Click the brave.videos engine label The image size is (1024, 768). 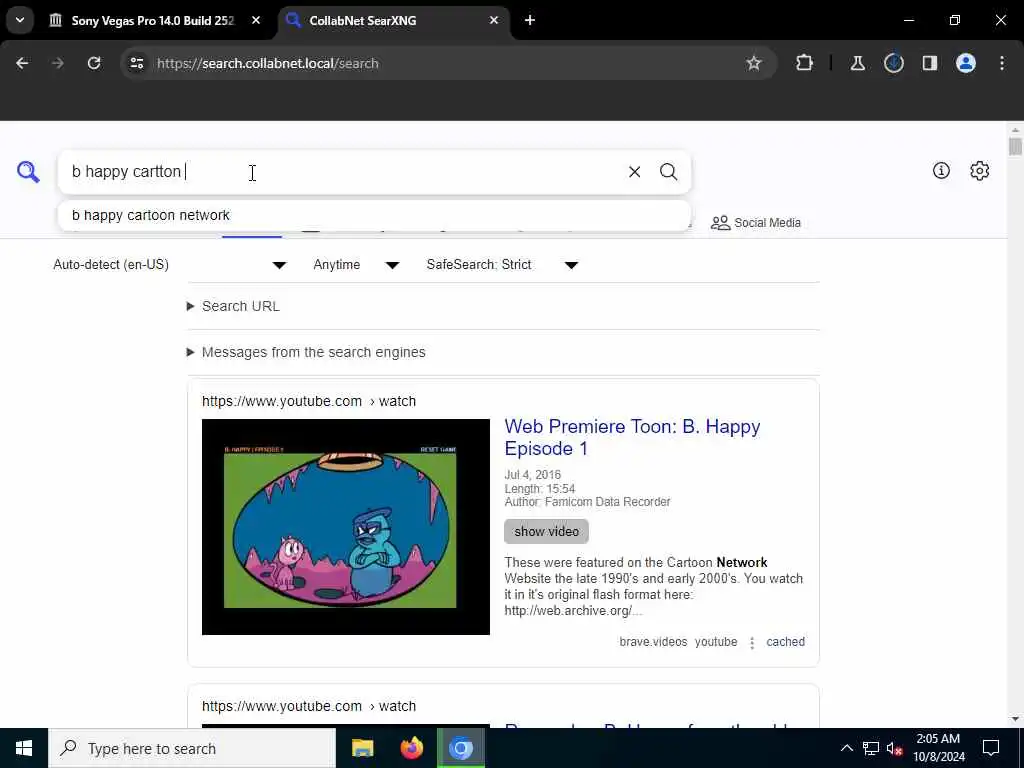coord(653,642)
